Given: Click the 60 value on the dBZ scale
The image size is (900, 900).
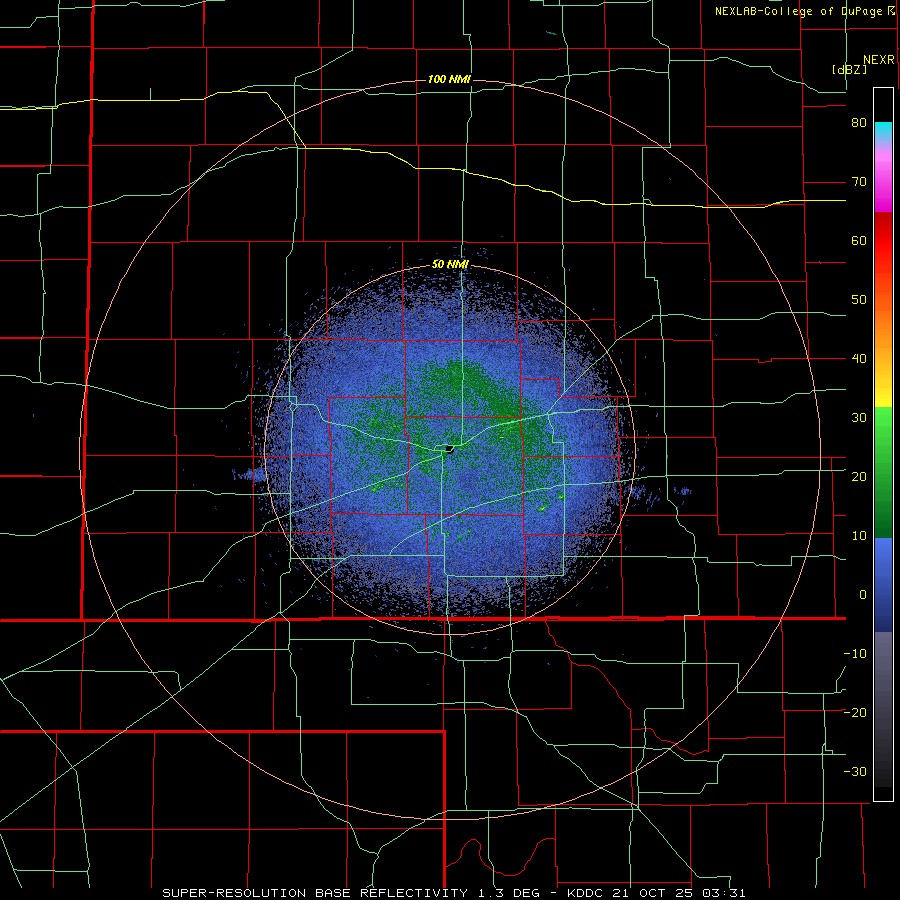Looking at the screenshot, I should coord(859,240).
